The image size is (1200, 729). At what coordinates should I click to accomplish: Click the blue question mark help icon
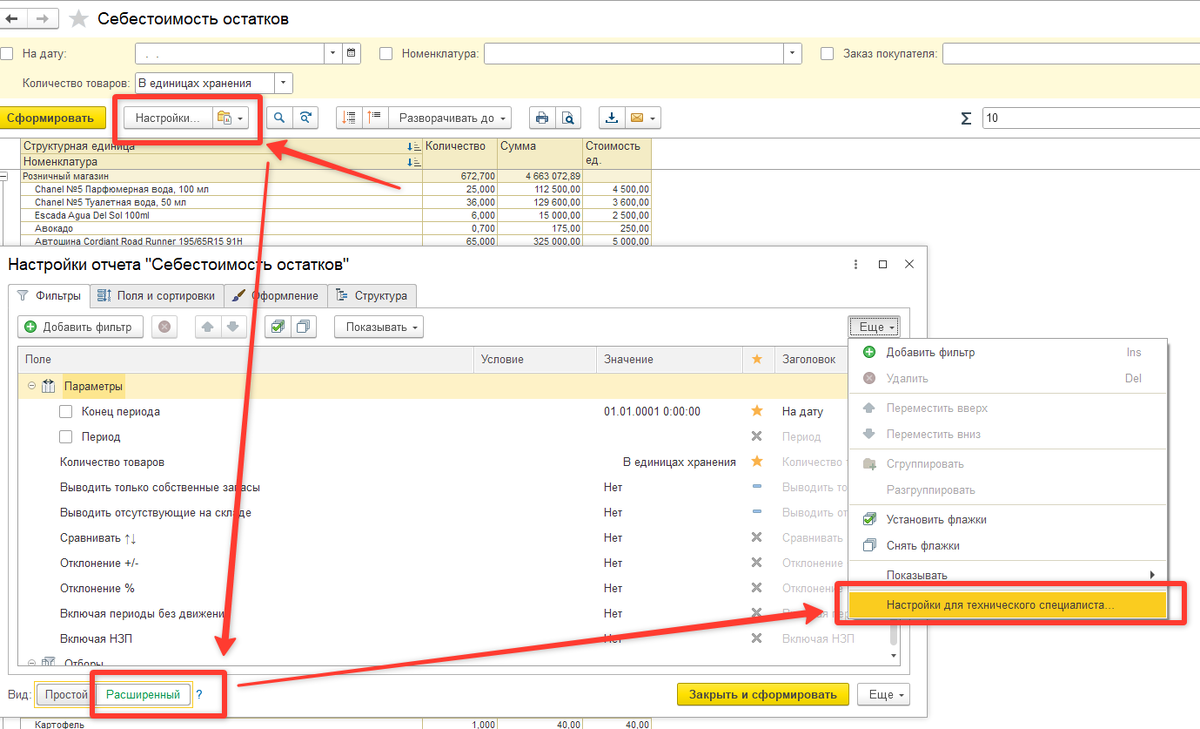click(199, 694)
